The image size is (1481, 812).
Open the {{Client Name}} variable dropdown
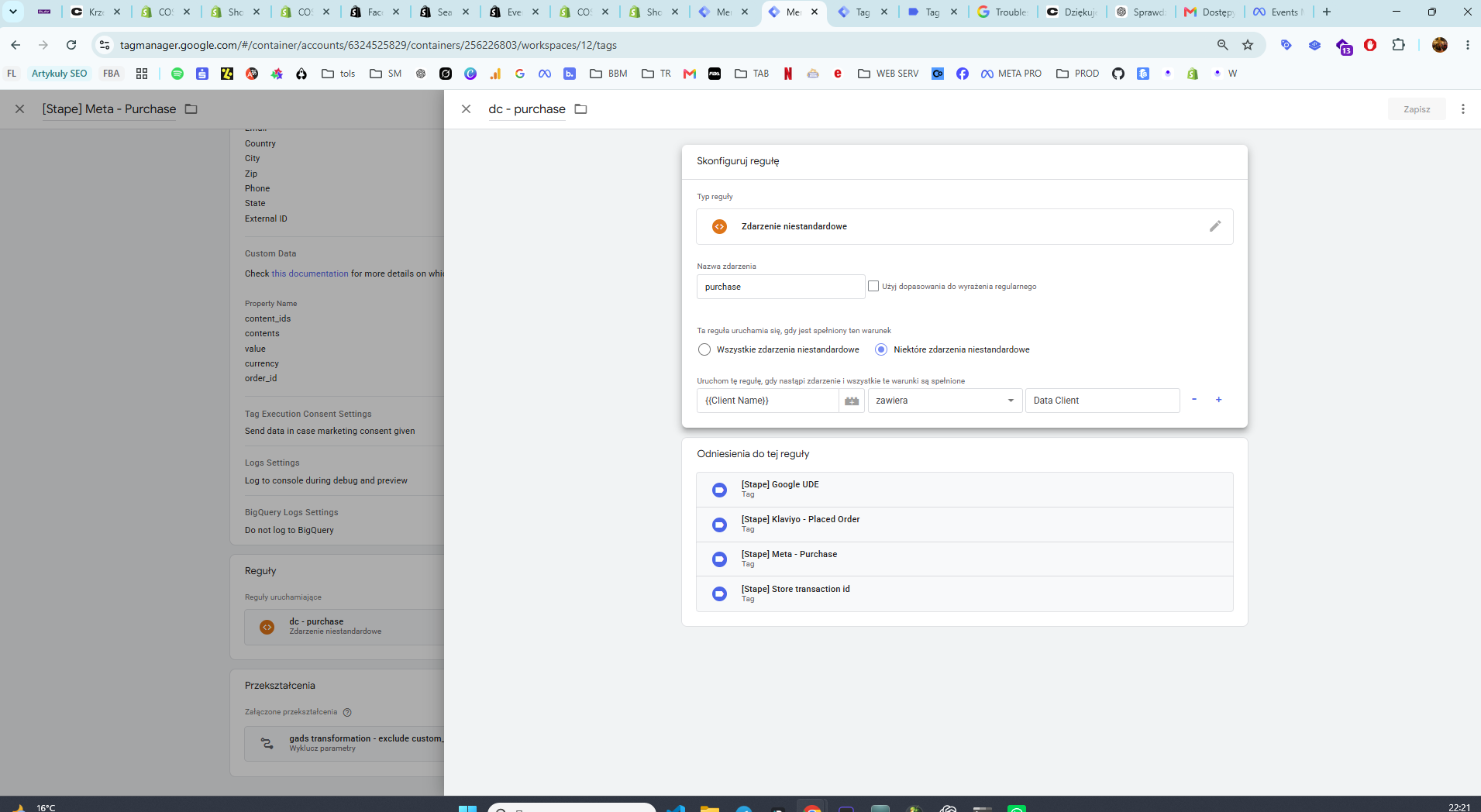767,401
